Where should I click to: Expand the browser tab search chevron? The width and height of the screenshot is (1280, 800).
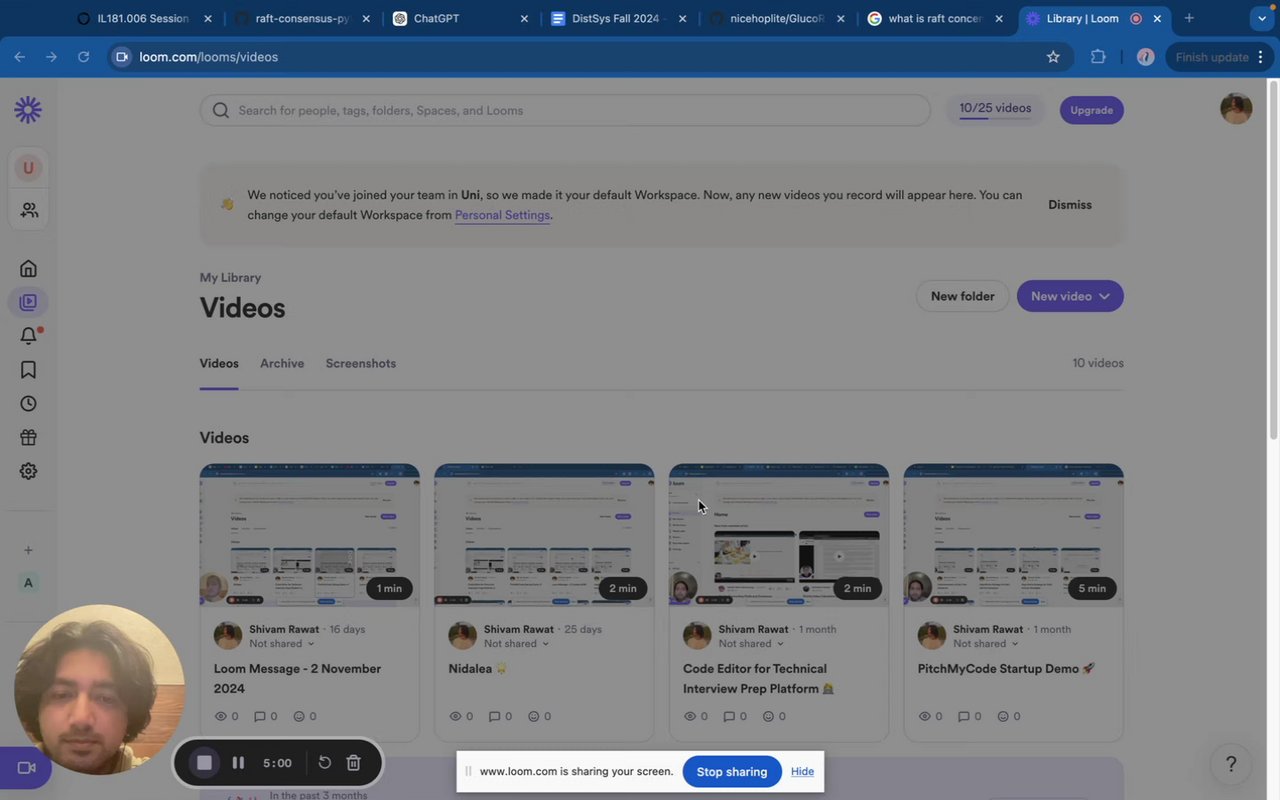pos(1262,18)
